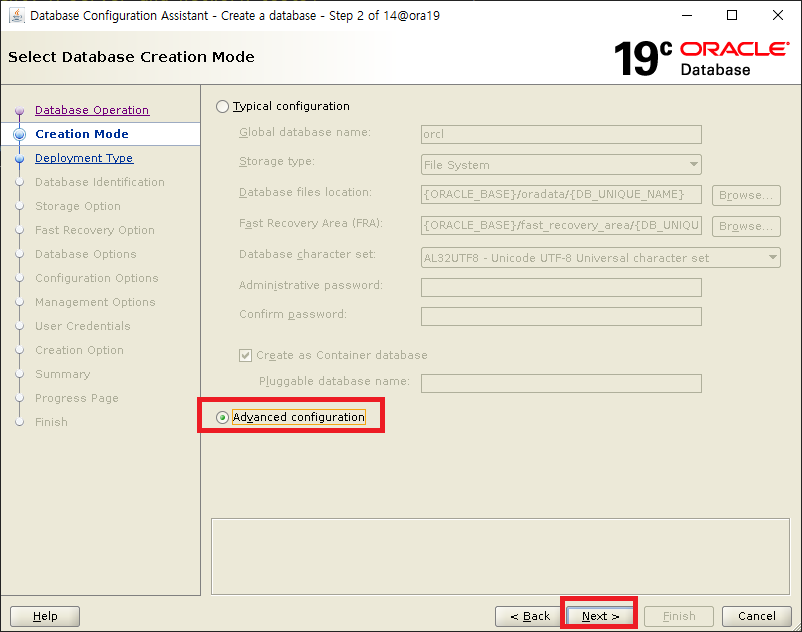
Task: Click Database Identification step in sidebar
Action: coord(100,182)
